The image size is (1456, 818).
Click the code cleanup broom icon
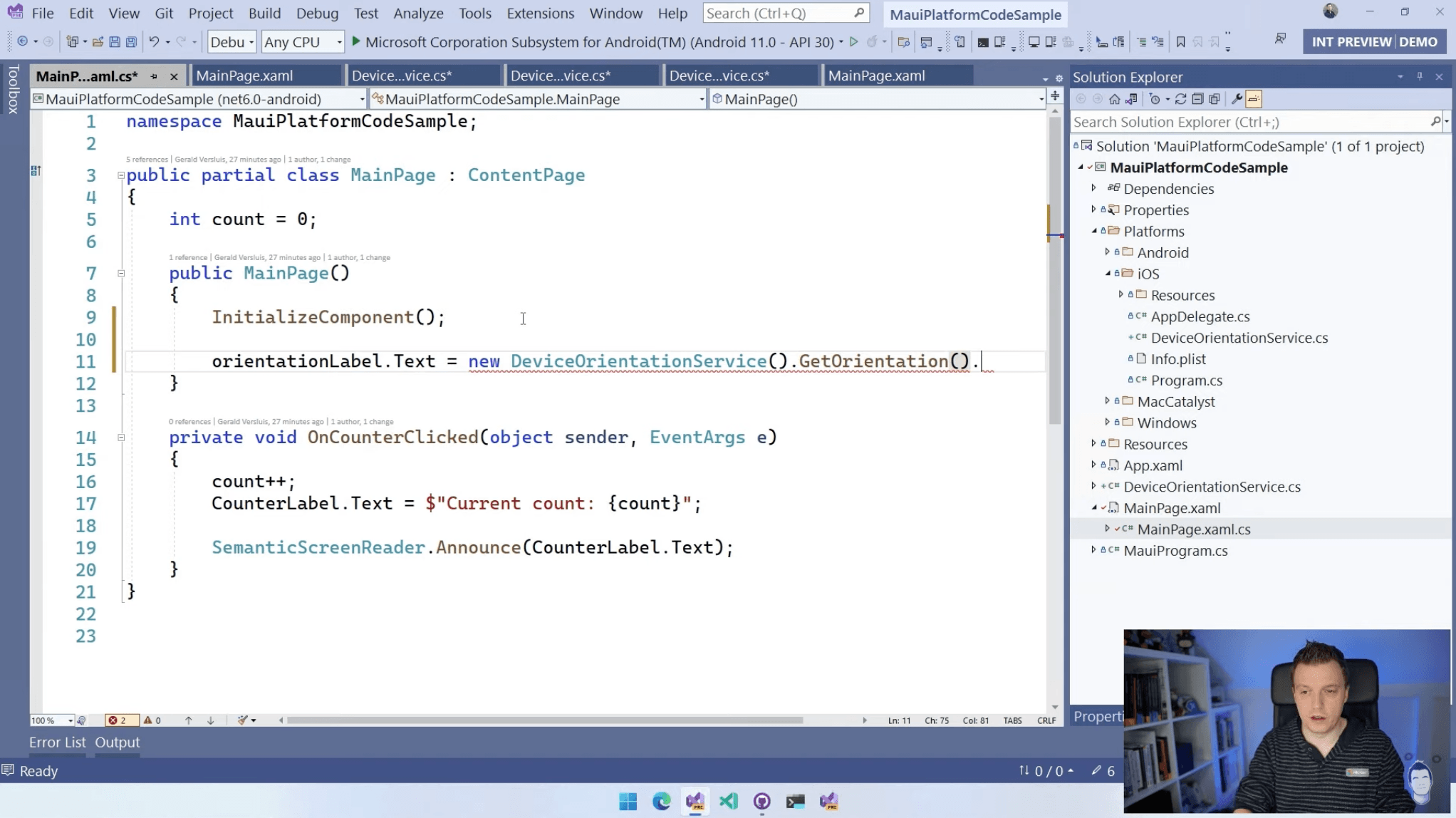243,720
